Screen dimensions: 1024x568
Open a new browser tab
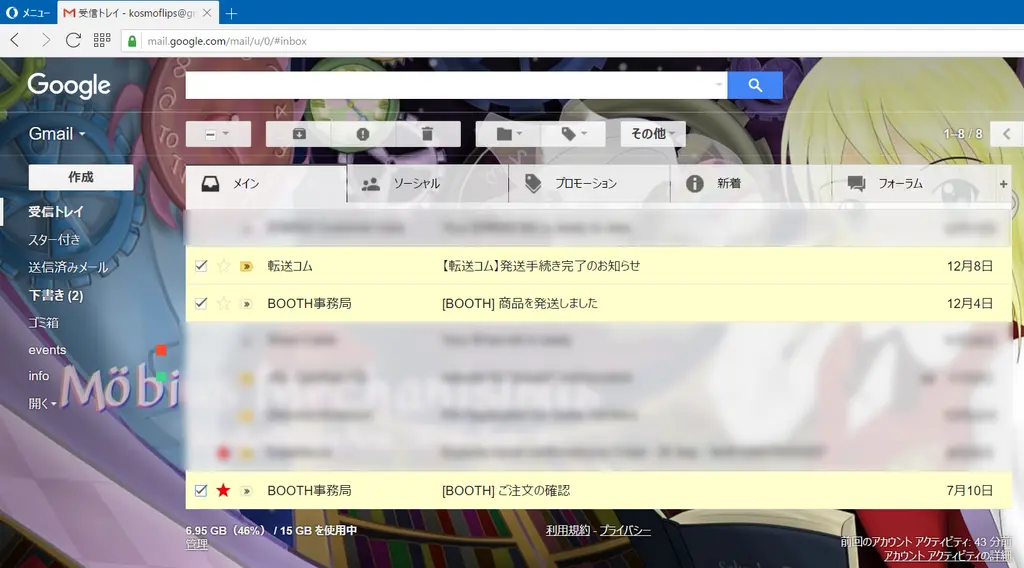tap(231, 12)
